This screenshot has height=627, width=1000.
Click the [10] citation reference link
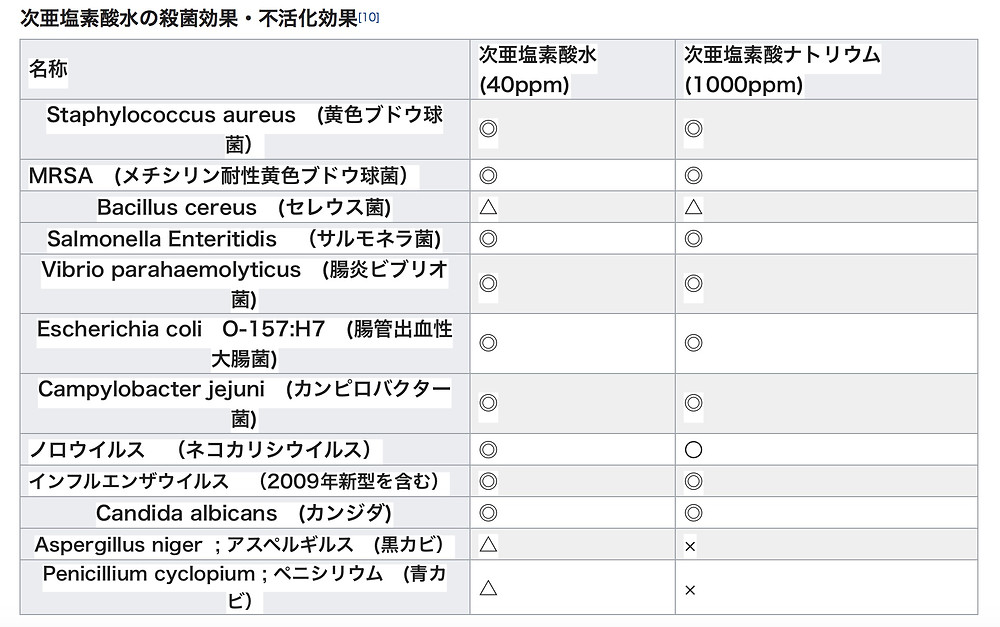[369, 17]
